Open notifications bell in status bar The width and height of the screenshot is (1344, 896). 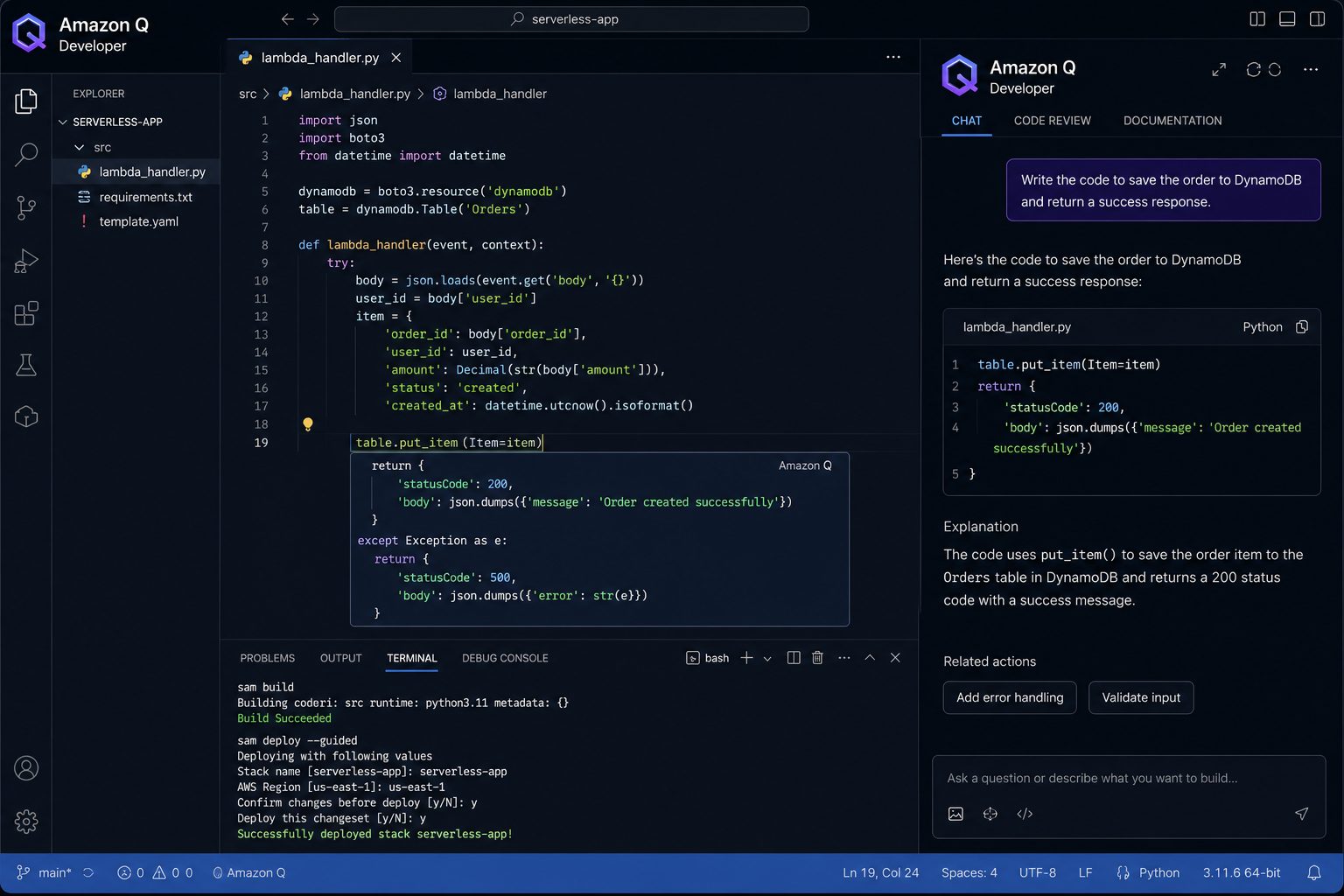1313,872
